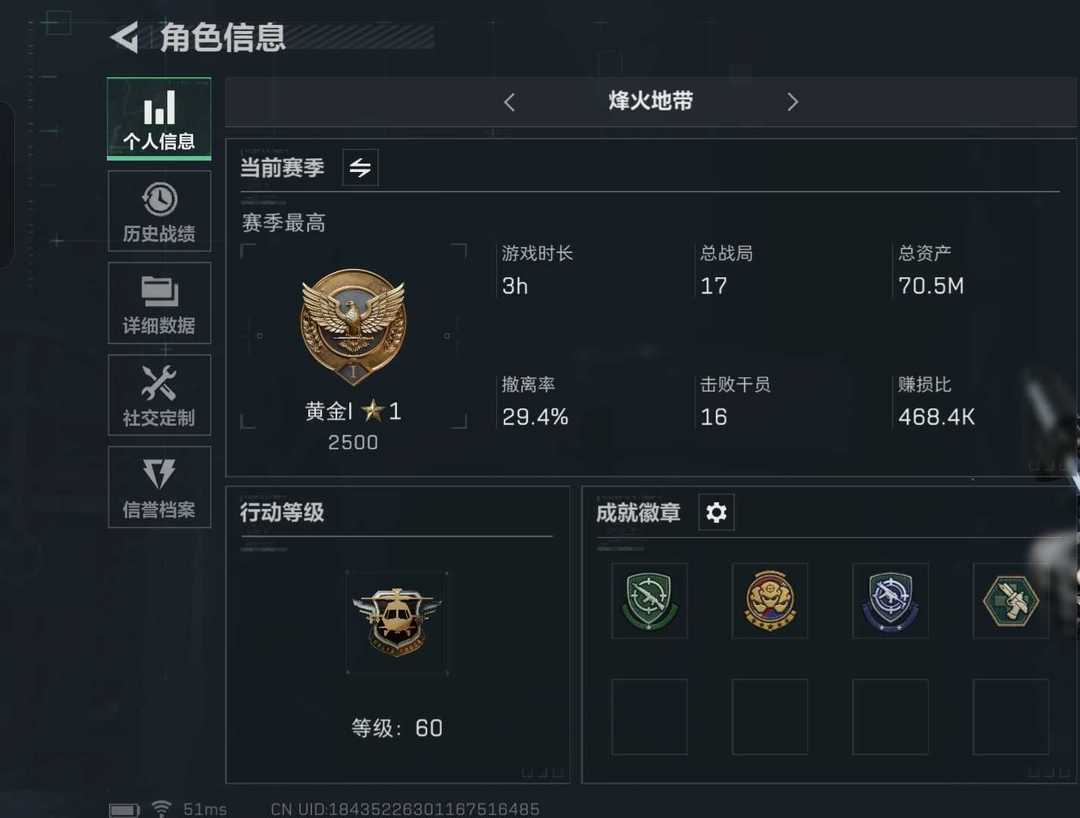This screenshot has height=818, width=1080.
Task: Go back using the arrow beside 角色信息
Action: pos(125,37)
